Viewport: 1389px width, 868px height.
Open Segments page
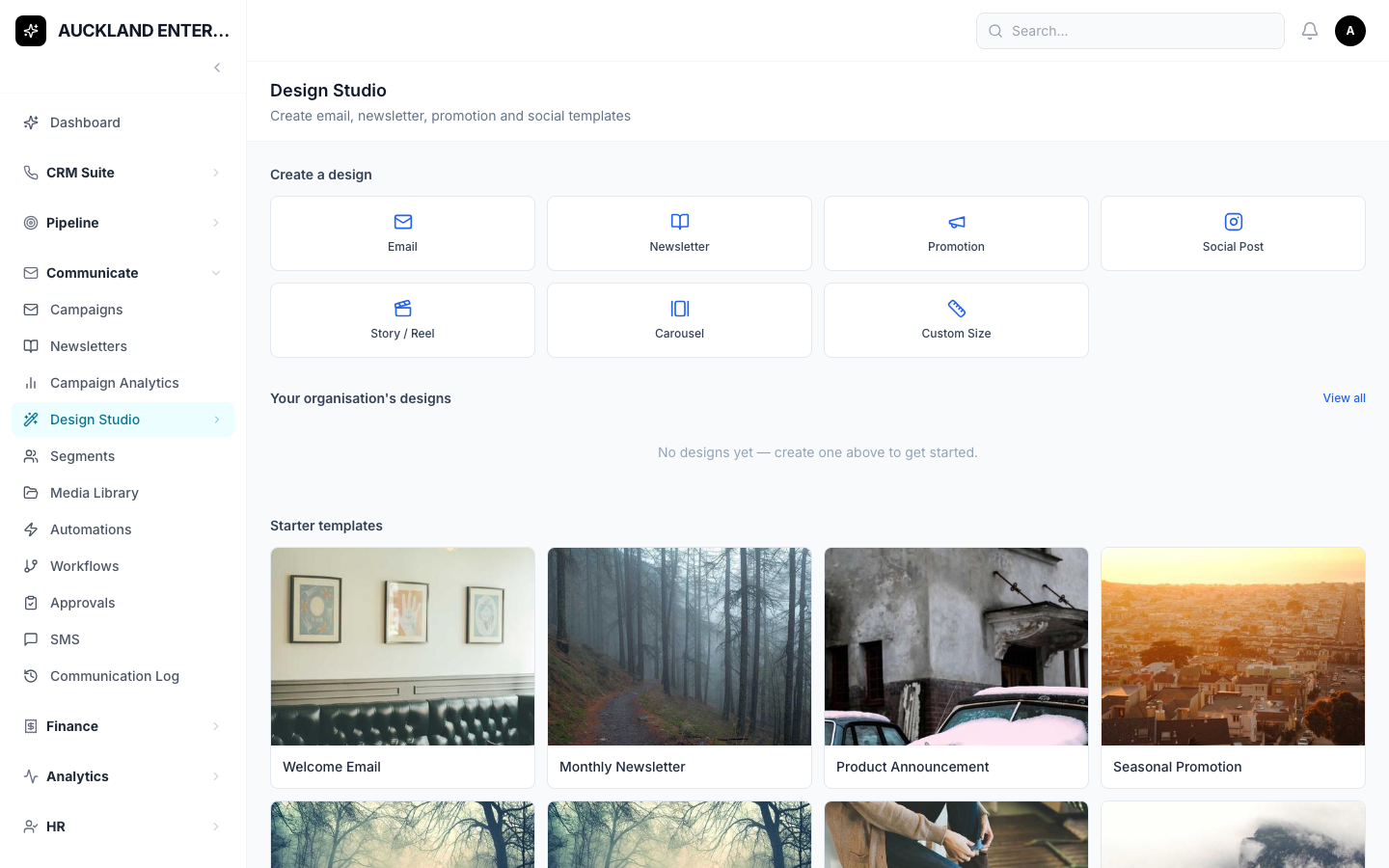pos(123,456)
